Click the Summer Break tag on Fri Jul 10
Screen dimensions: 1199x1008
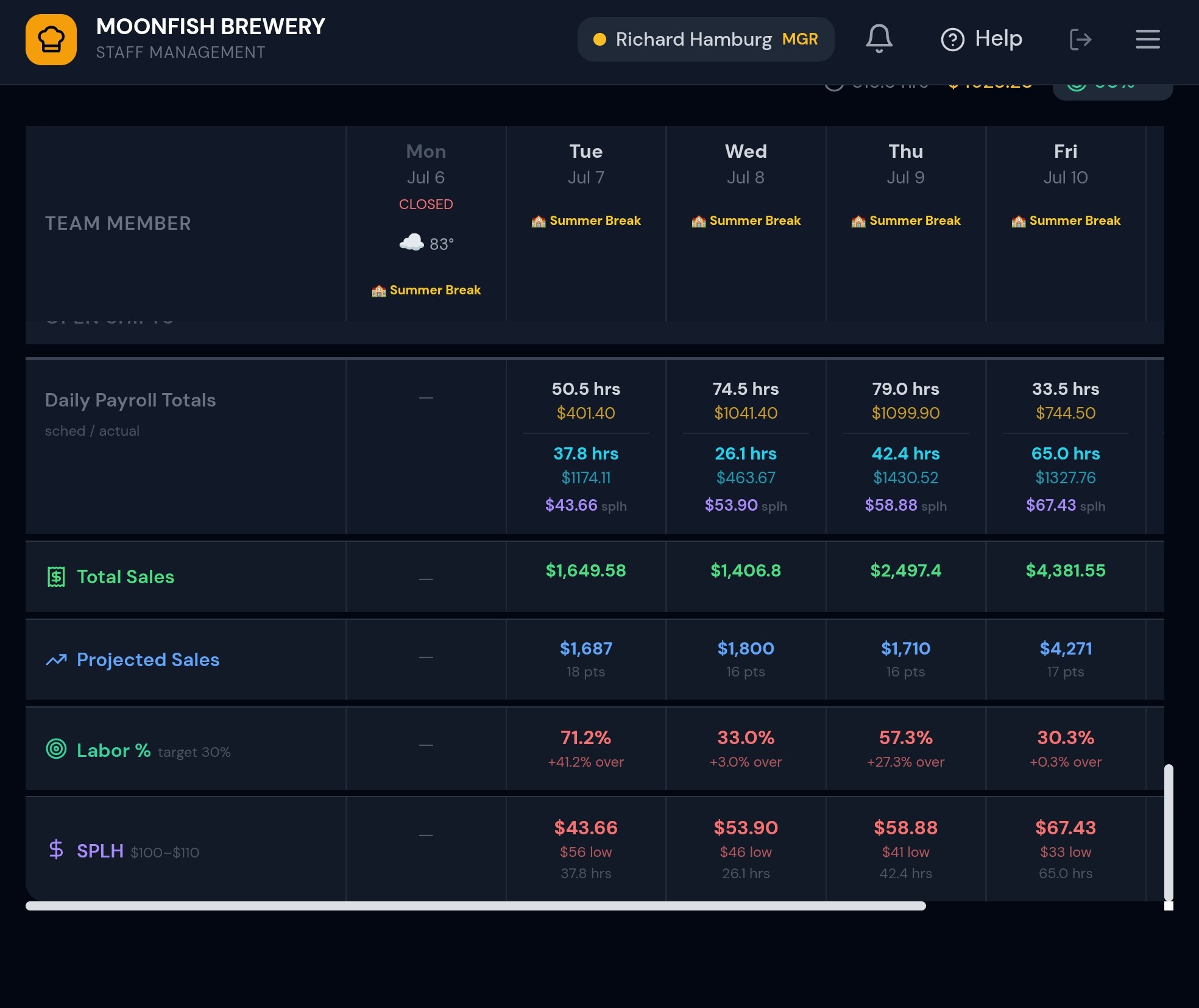pos(1066,221)
